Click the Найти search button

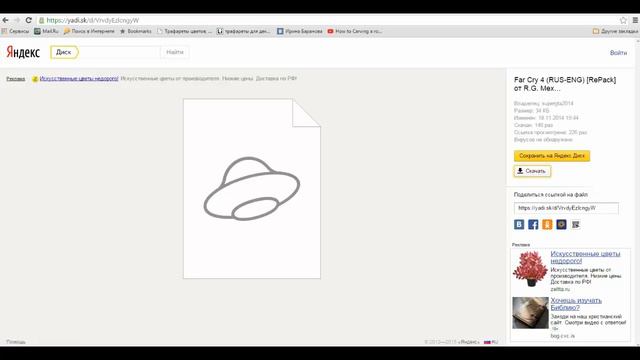[x=175, y=52]
